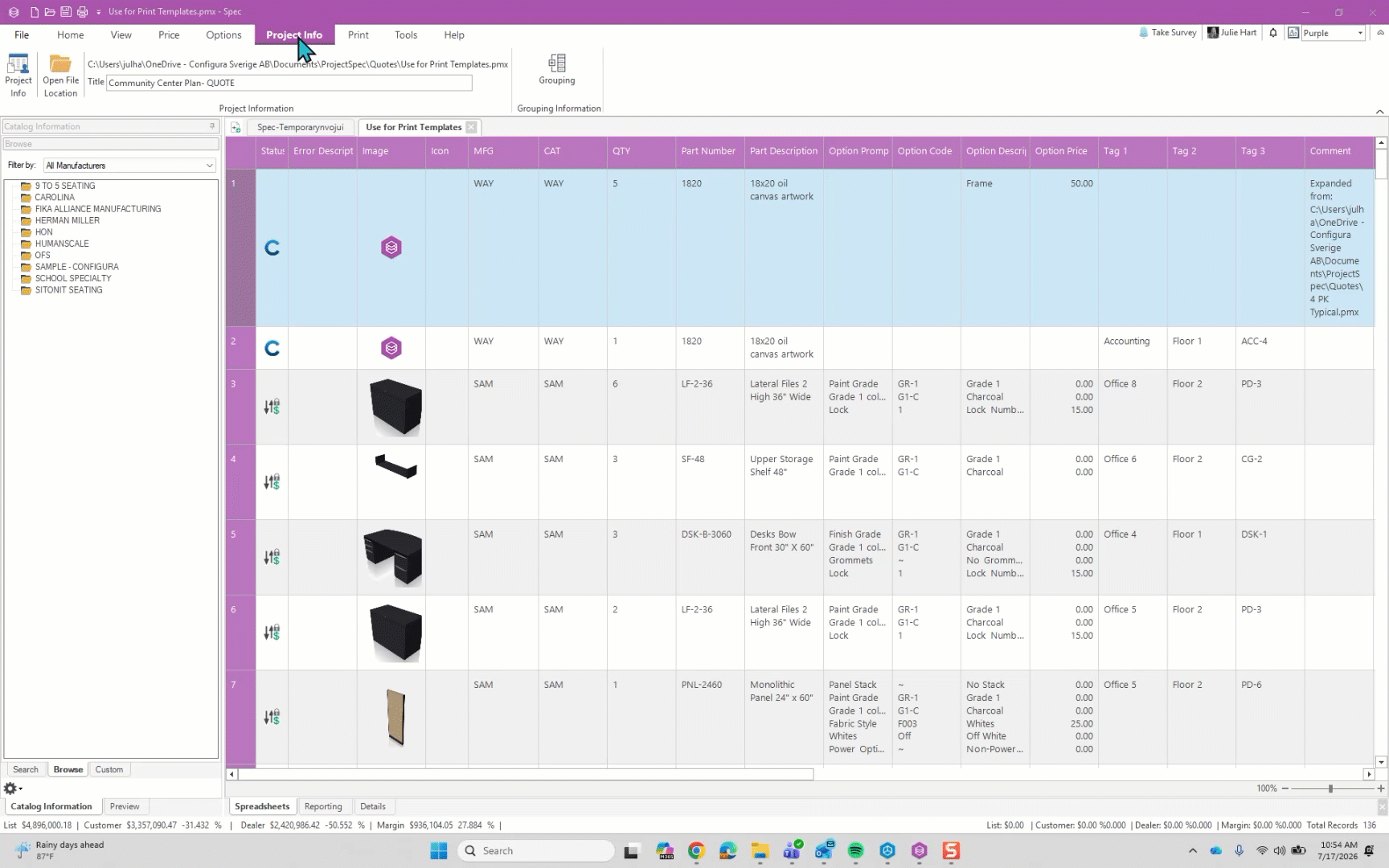Click the Title input field

pyautogui.click(x=289, y=83)
